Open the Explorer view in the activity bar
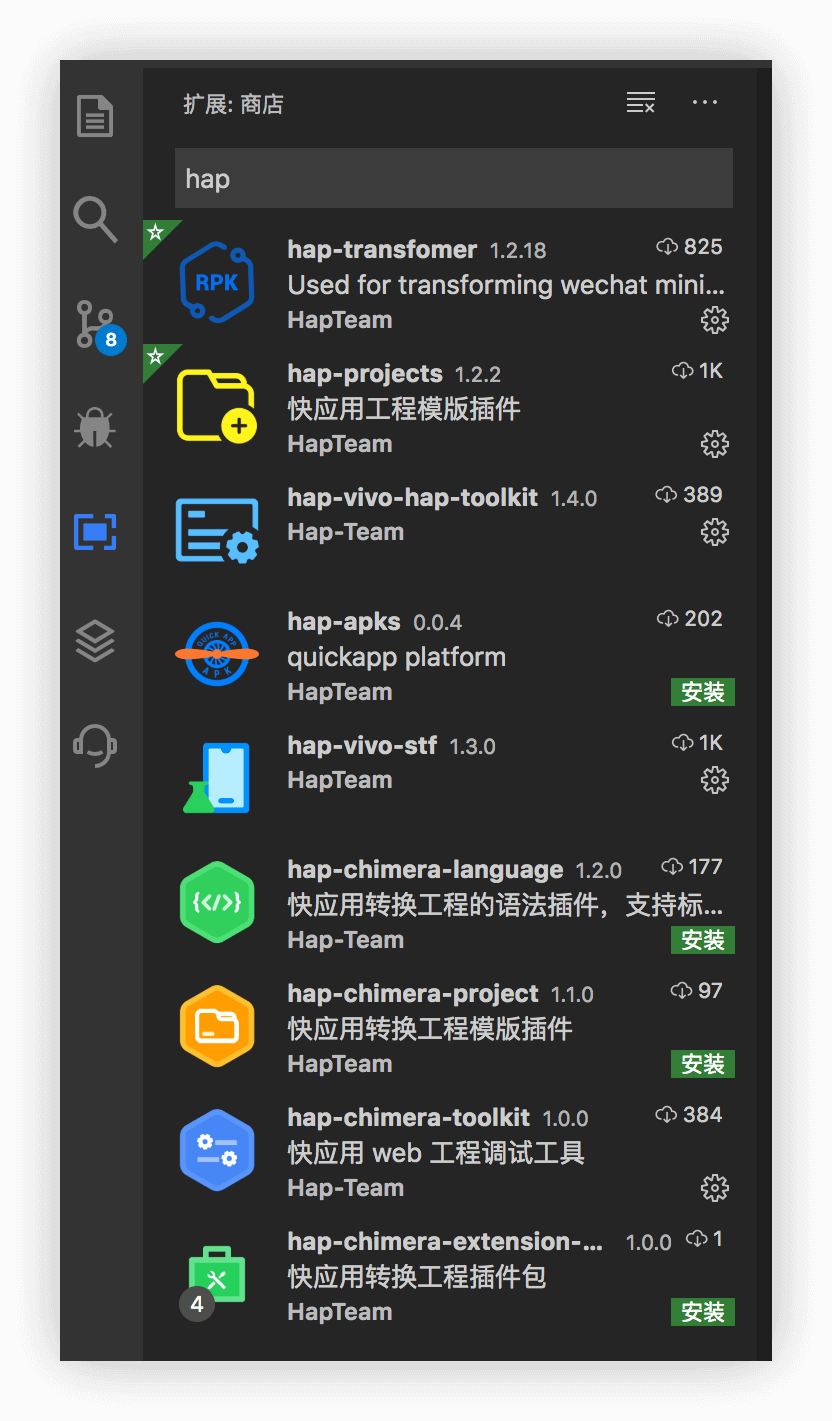832x1421 pixels. pos(95,116)
